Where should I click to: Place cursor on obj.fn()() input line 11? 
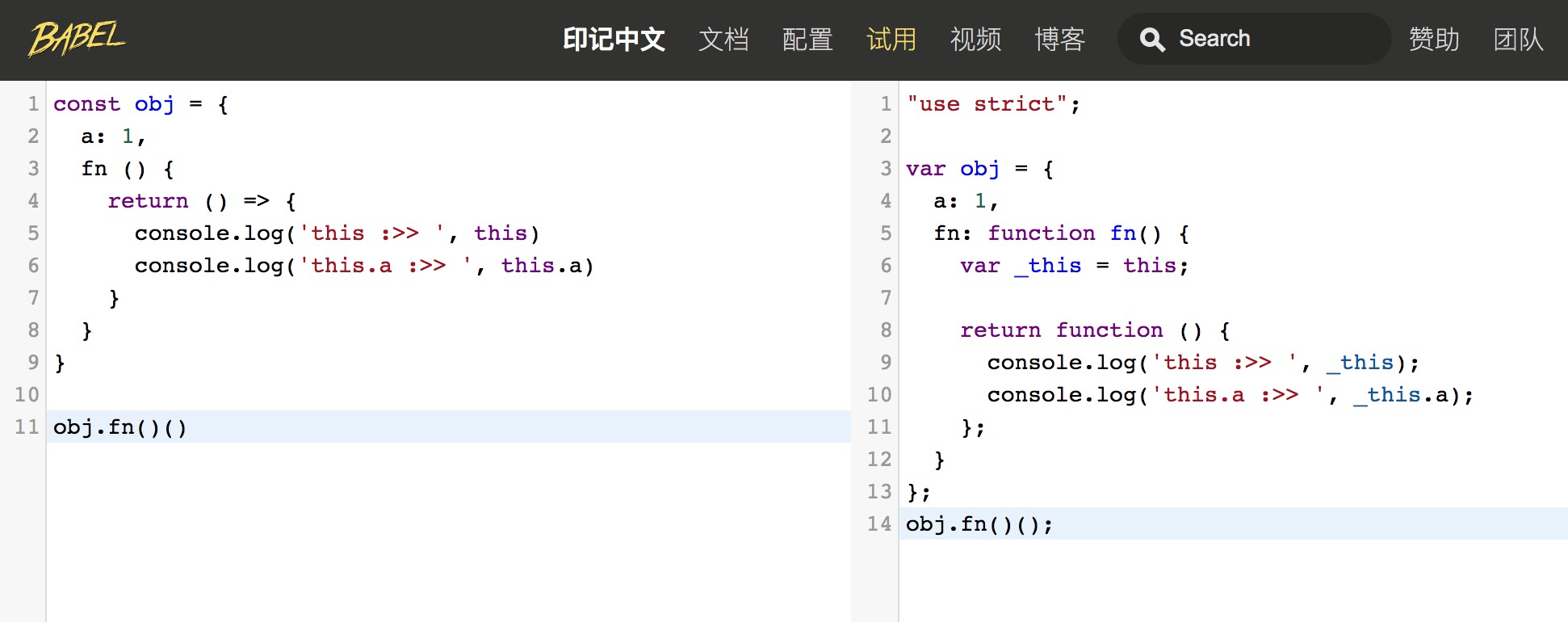(x=120, y=427)
